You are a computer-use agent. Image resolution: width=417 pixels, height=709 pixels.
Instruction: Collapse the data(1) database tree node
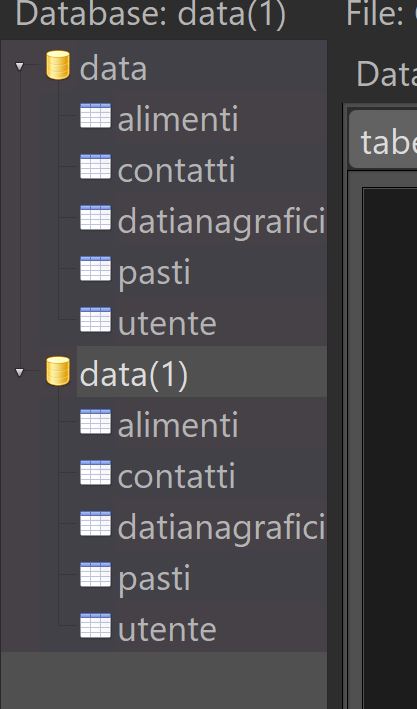pyautogui.click(x=19, y=373)
